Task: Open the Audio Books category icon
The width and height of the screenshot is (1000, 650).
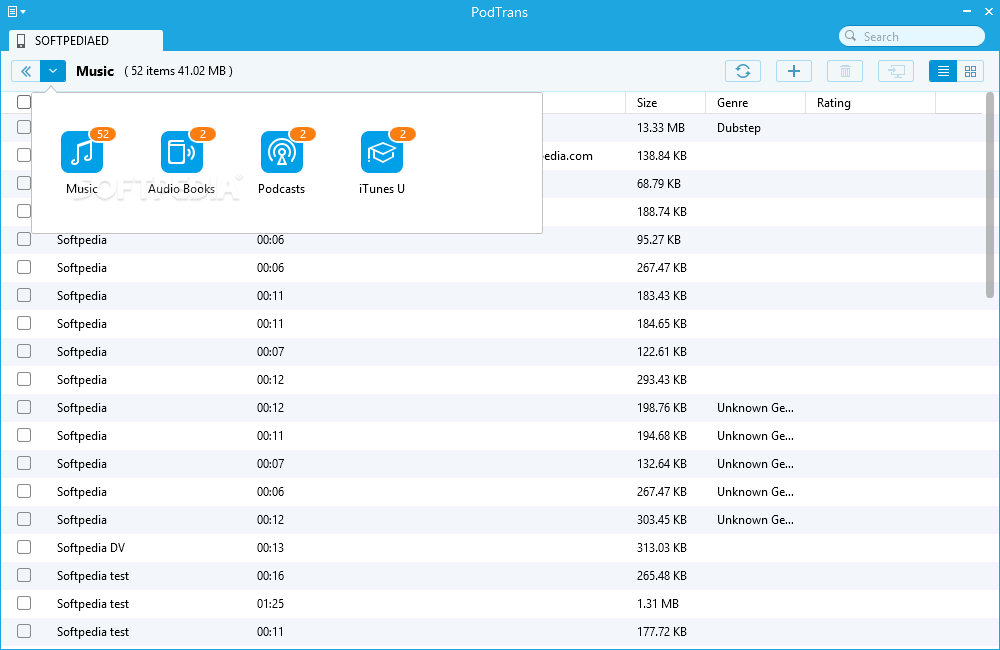Action: click(182, 152)
